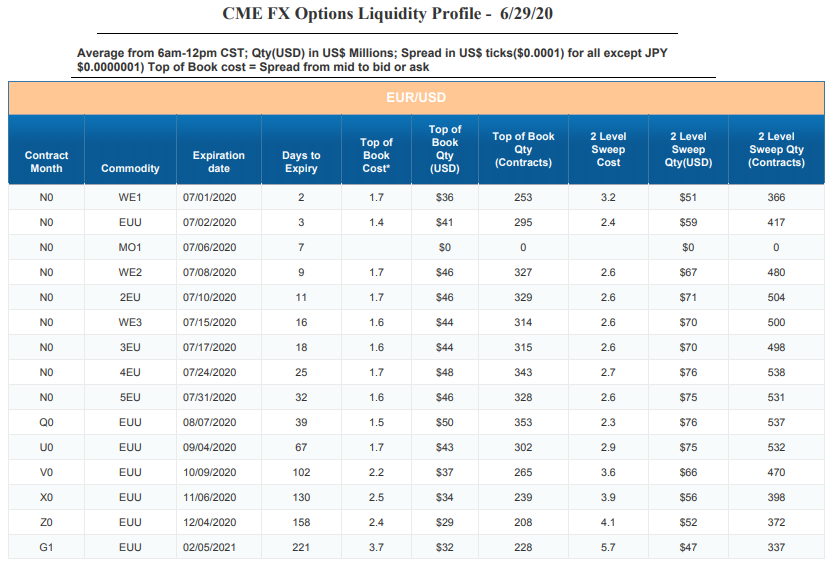Click the 02/05/2021 expiration date
This screenshot has height=572, width=837.
210,547
